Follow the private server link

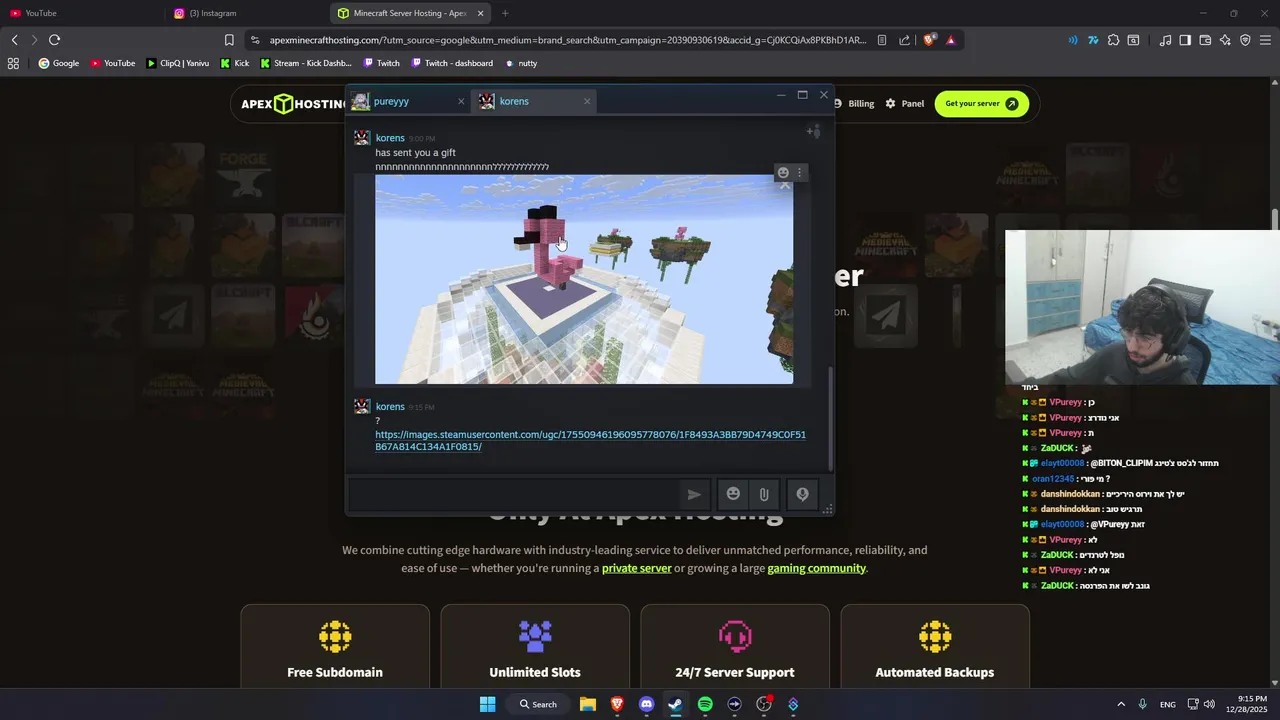(x=637, y=568)
